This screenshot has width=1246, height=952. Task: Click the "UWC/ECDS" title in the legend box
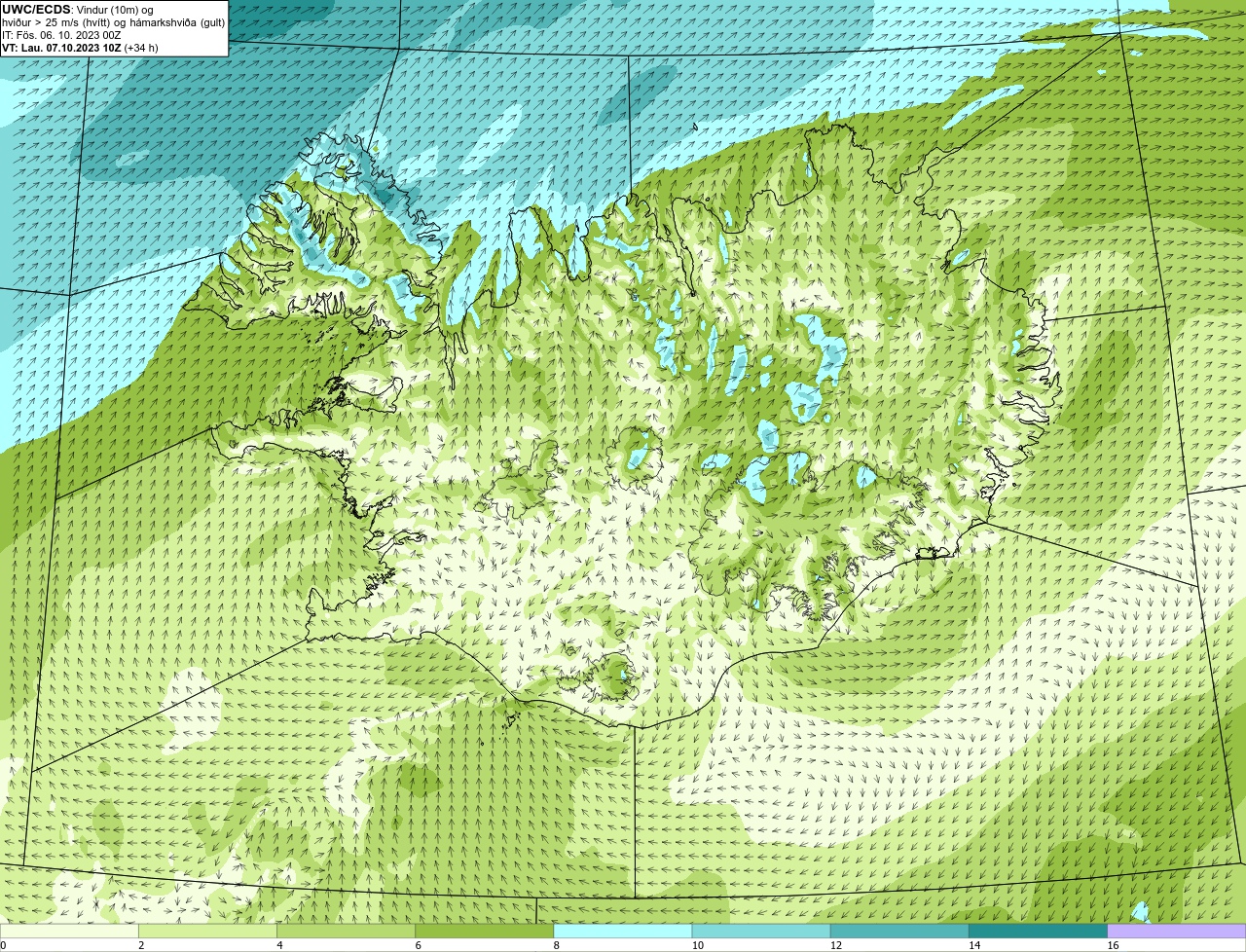click(36, 10)
